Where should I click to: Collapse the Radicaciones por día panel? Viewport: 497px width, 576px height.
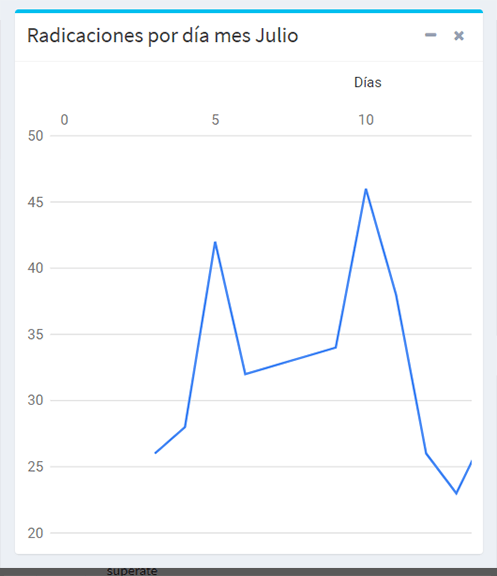(x=431, y=35)
